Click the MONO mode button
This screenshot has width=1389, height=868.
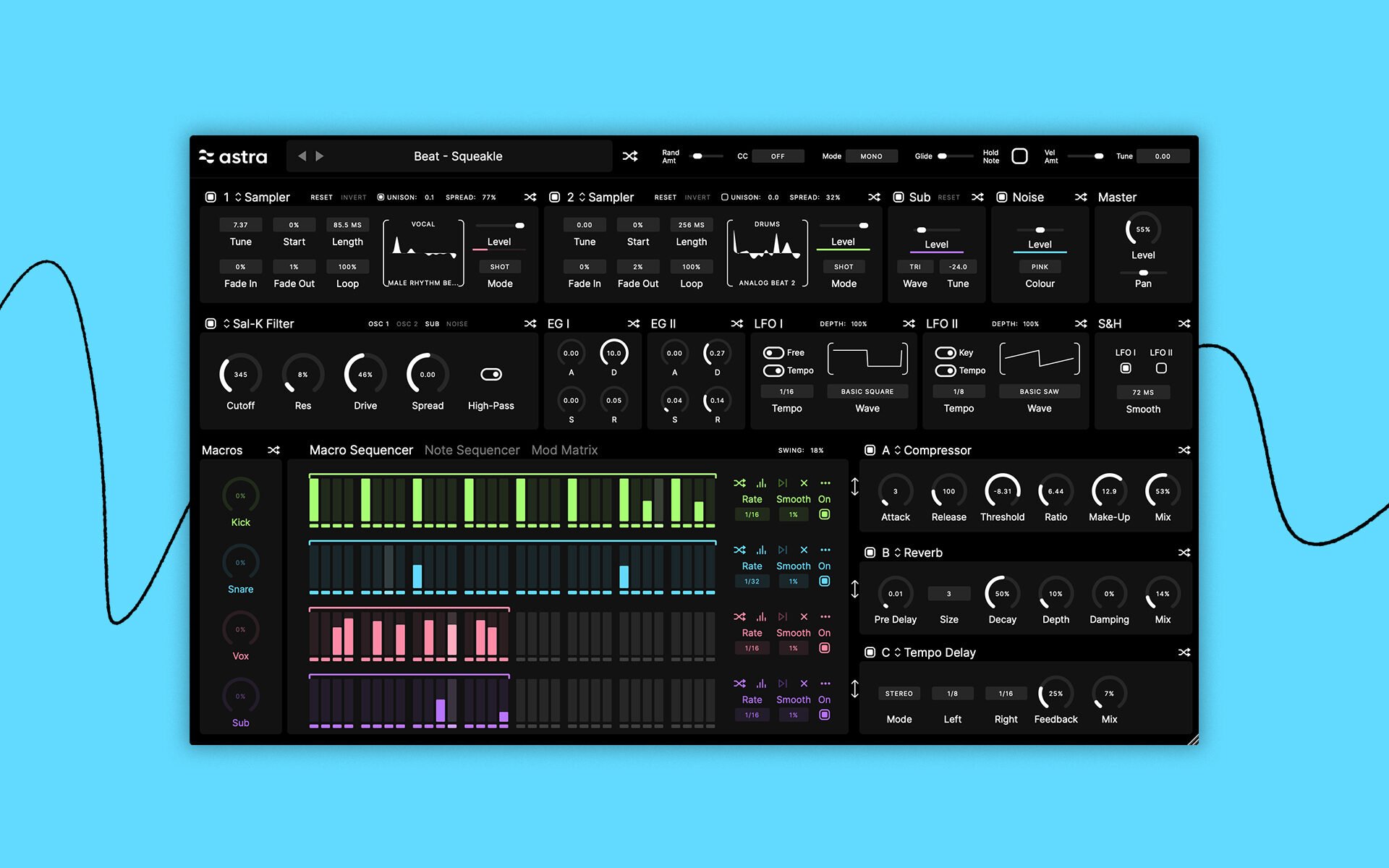point(871,156)
